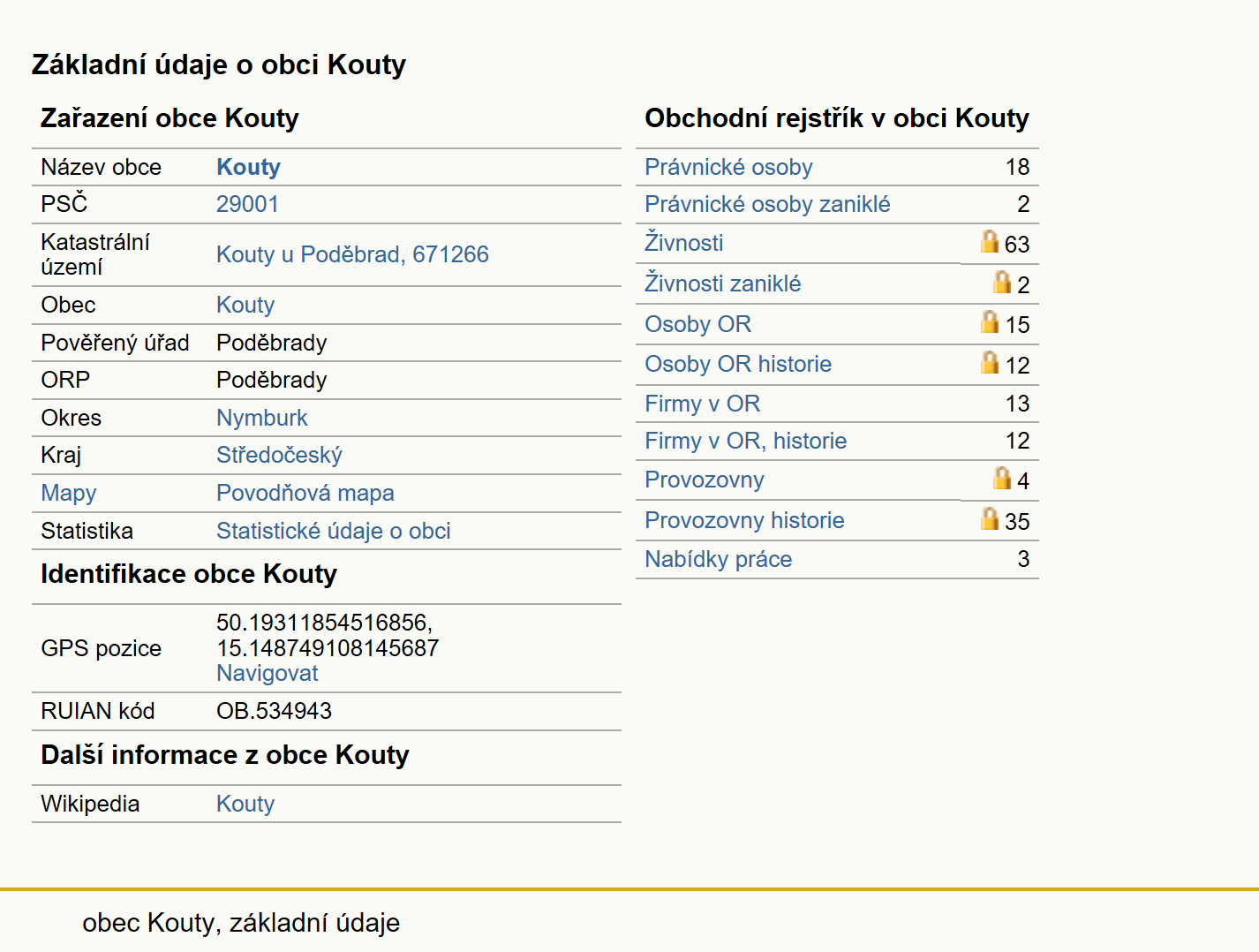Screen dimensions: 1259x952
Task: Open Firmy v OR, historie link
Action: 745,441
